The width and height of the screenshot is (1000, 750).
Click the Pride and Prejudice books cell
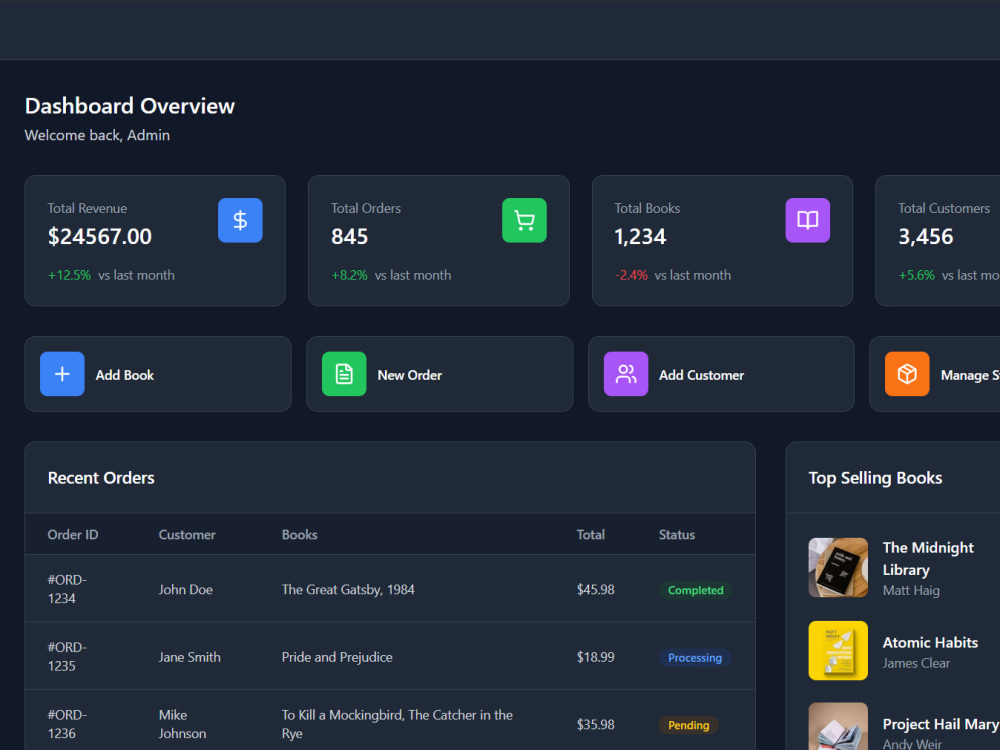click(337, 657)
